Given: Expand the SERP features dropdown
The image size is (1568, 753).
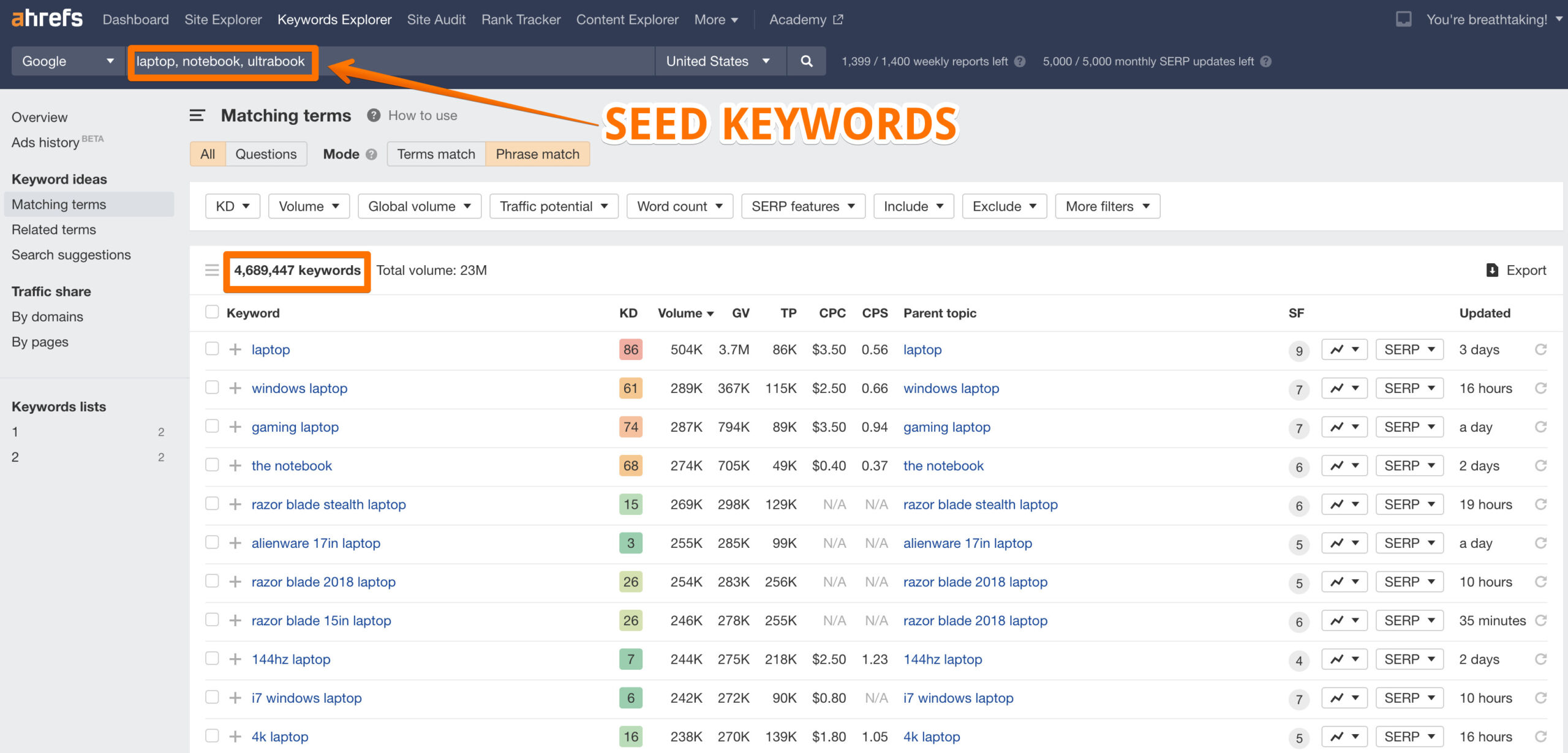Looking at the screenshot, I should [x=801, y=206].
